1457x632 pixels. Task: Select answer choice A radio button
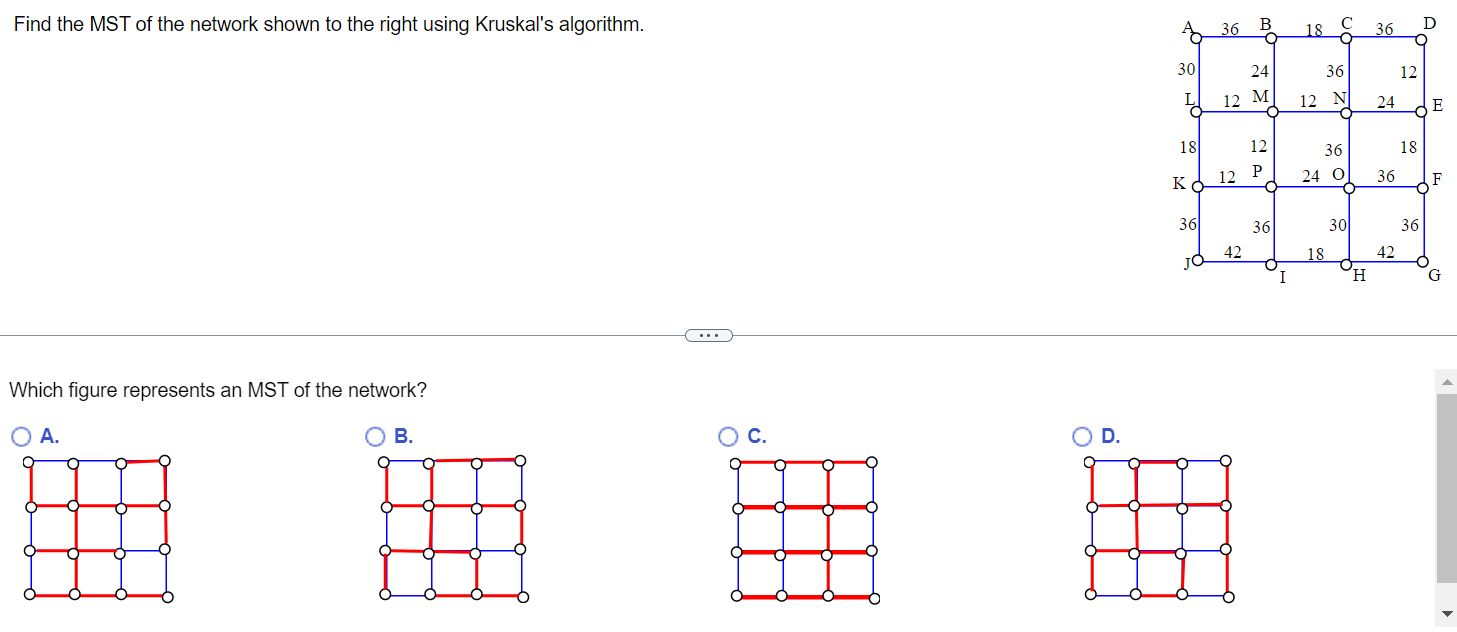21,435
